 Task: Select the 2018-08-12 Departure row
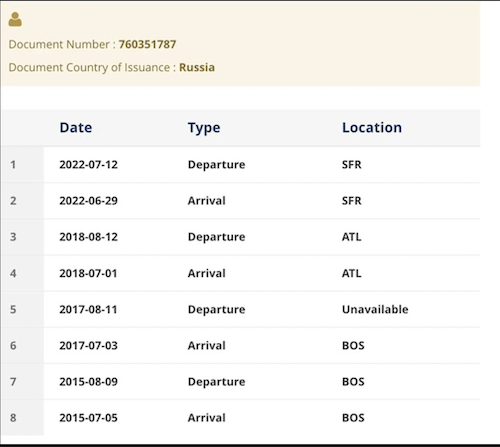pyautogui.click(x=241, y=237)
